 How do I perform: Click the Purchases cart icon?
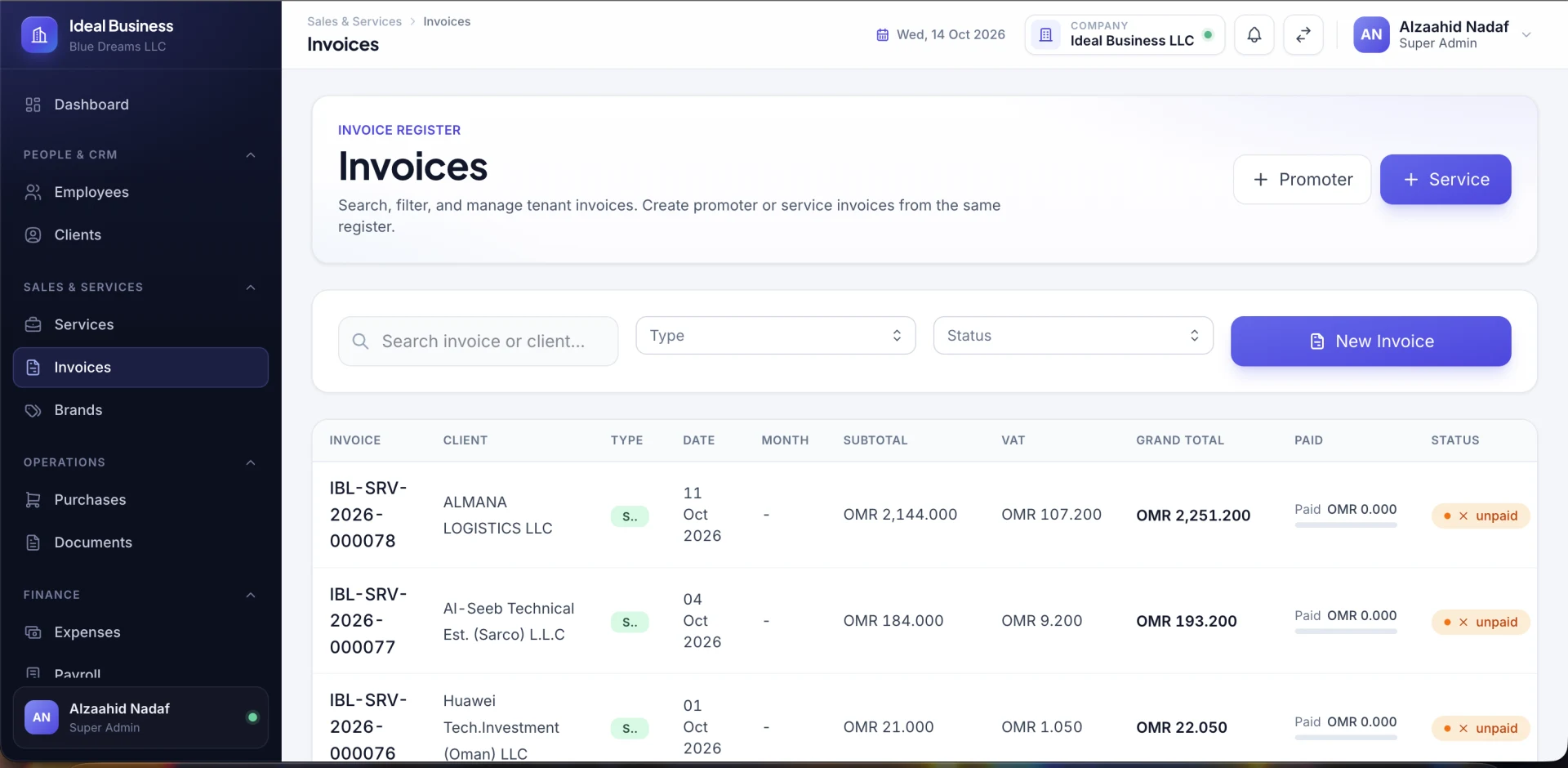coord(33,500)
